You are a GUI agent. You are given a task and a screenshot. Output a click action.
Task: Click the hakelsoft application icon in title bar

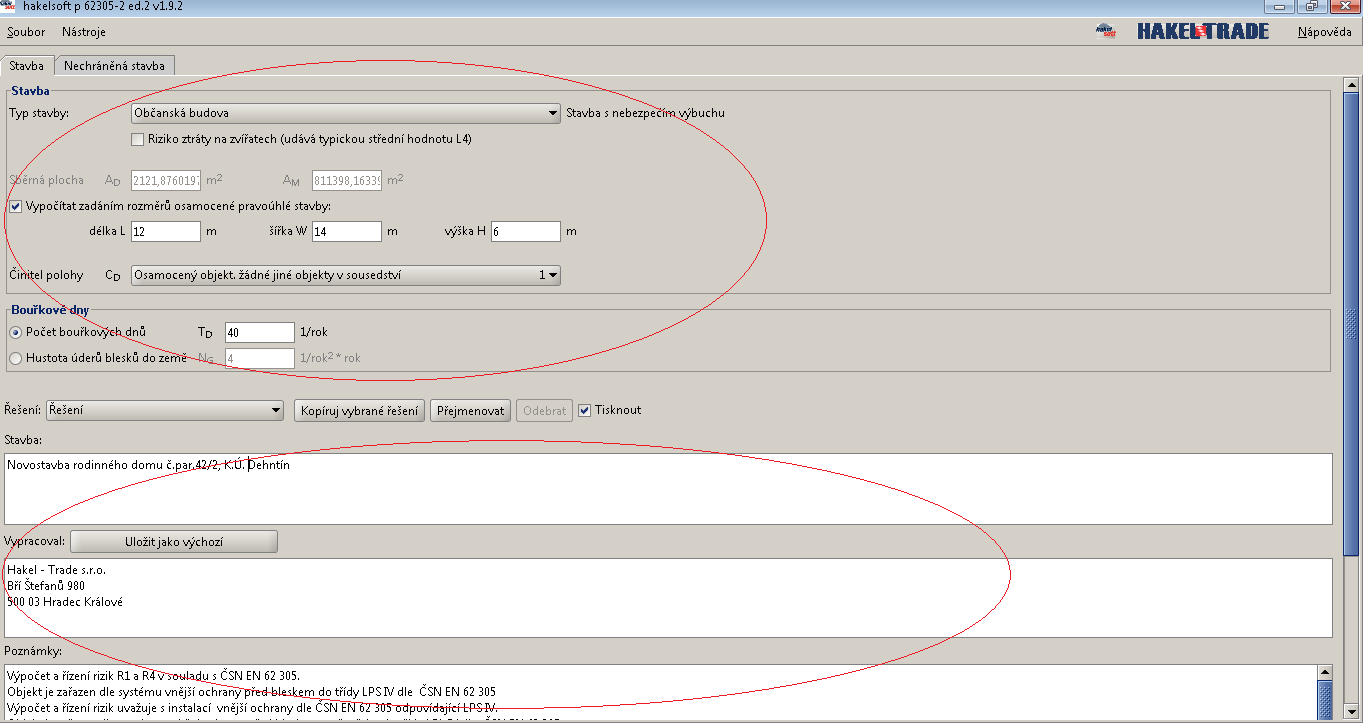tap(9, 6)
